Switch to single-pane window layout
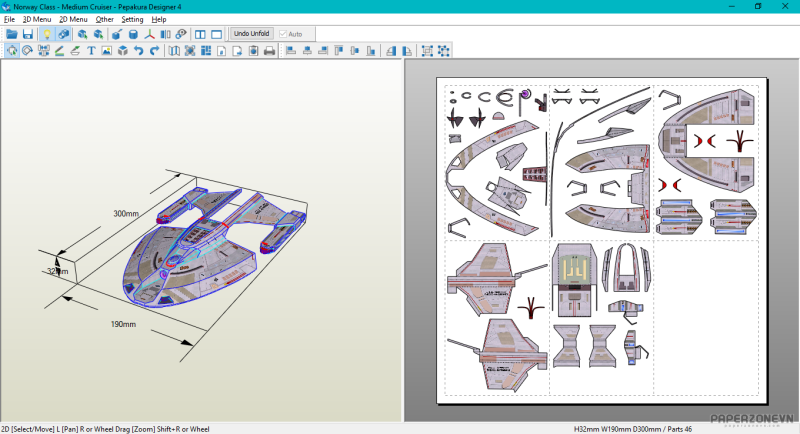 216,34
